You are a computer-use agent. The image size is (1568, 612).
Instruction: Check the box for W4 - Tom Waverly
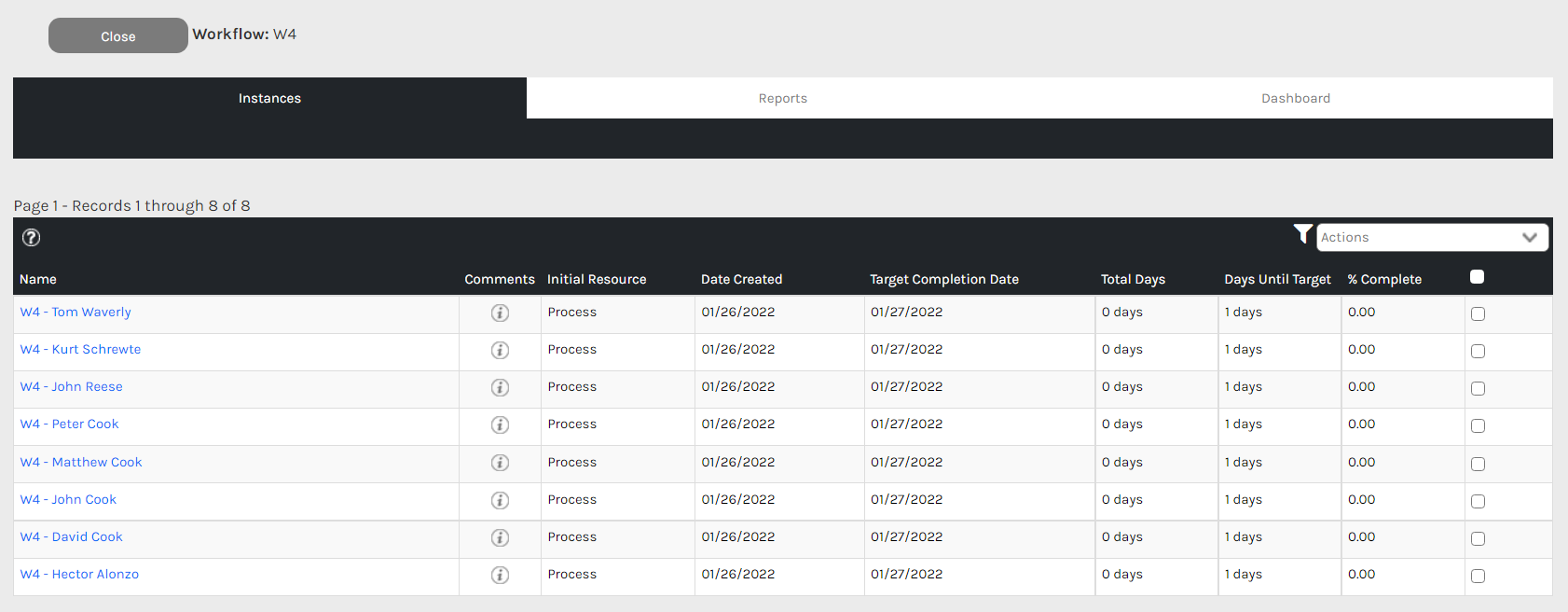pyautogui.click(x=1478, y=314)
